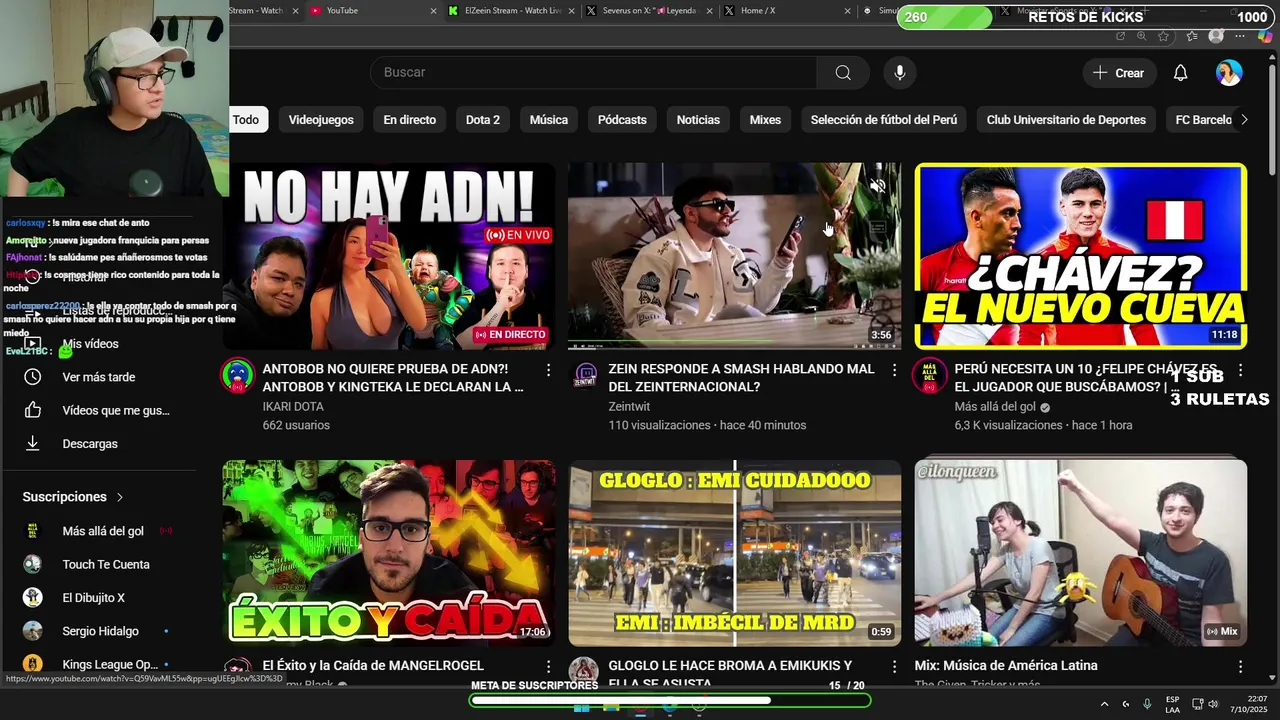Open Descargas download arrow icon

click(33, 443)
